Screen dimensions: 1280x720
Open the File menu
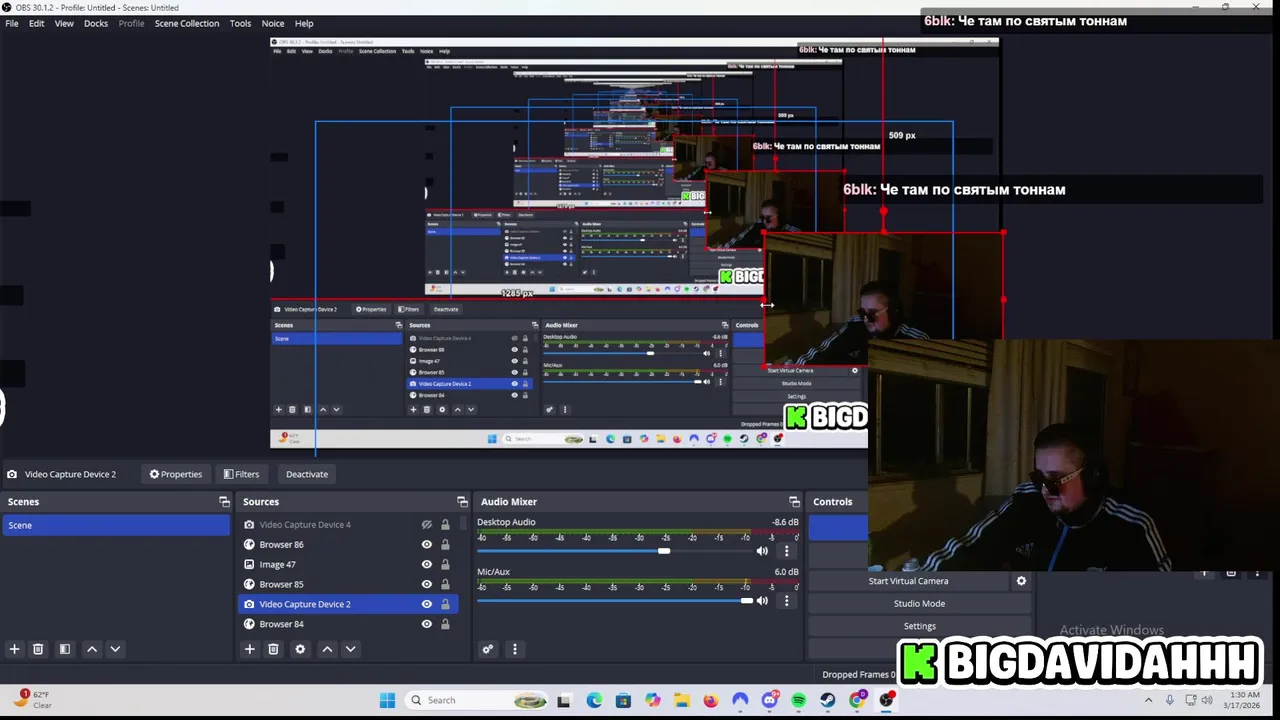click(x=12, y=23)
